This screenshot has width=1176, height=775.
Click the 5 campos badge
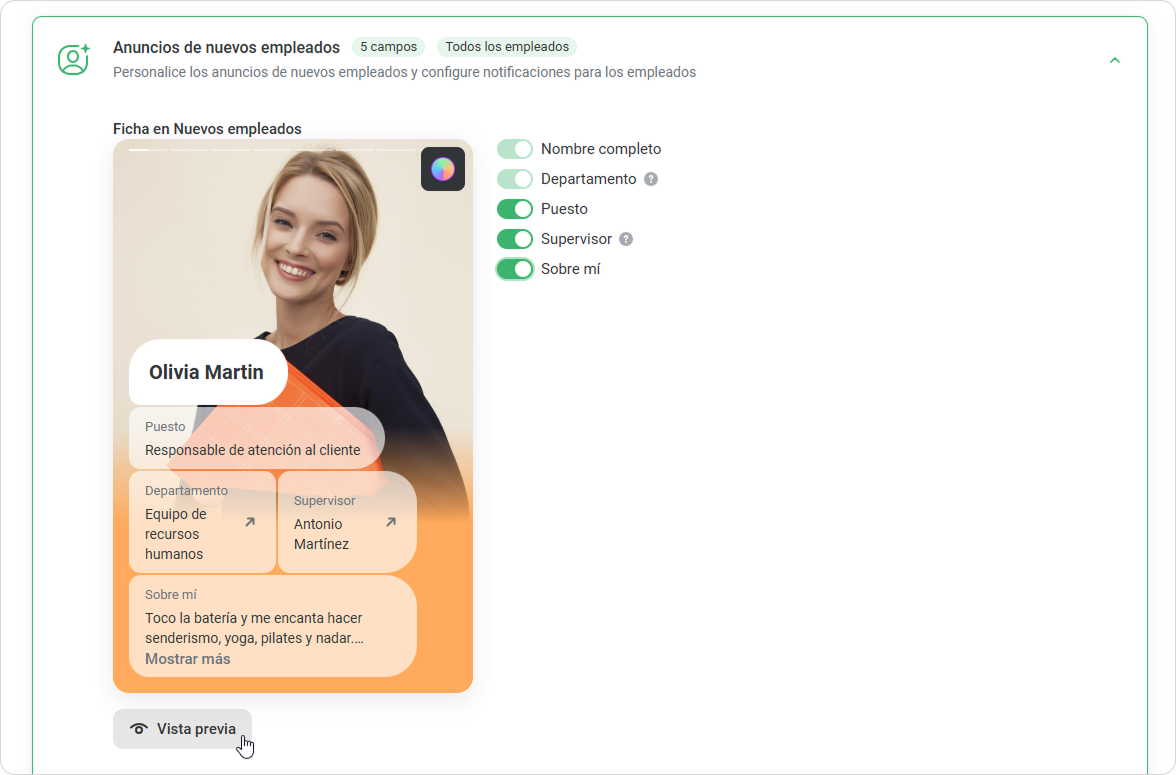(x=388, y=47)
